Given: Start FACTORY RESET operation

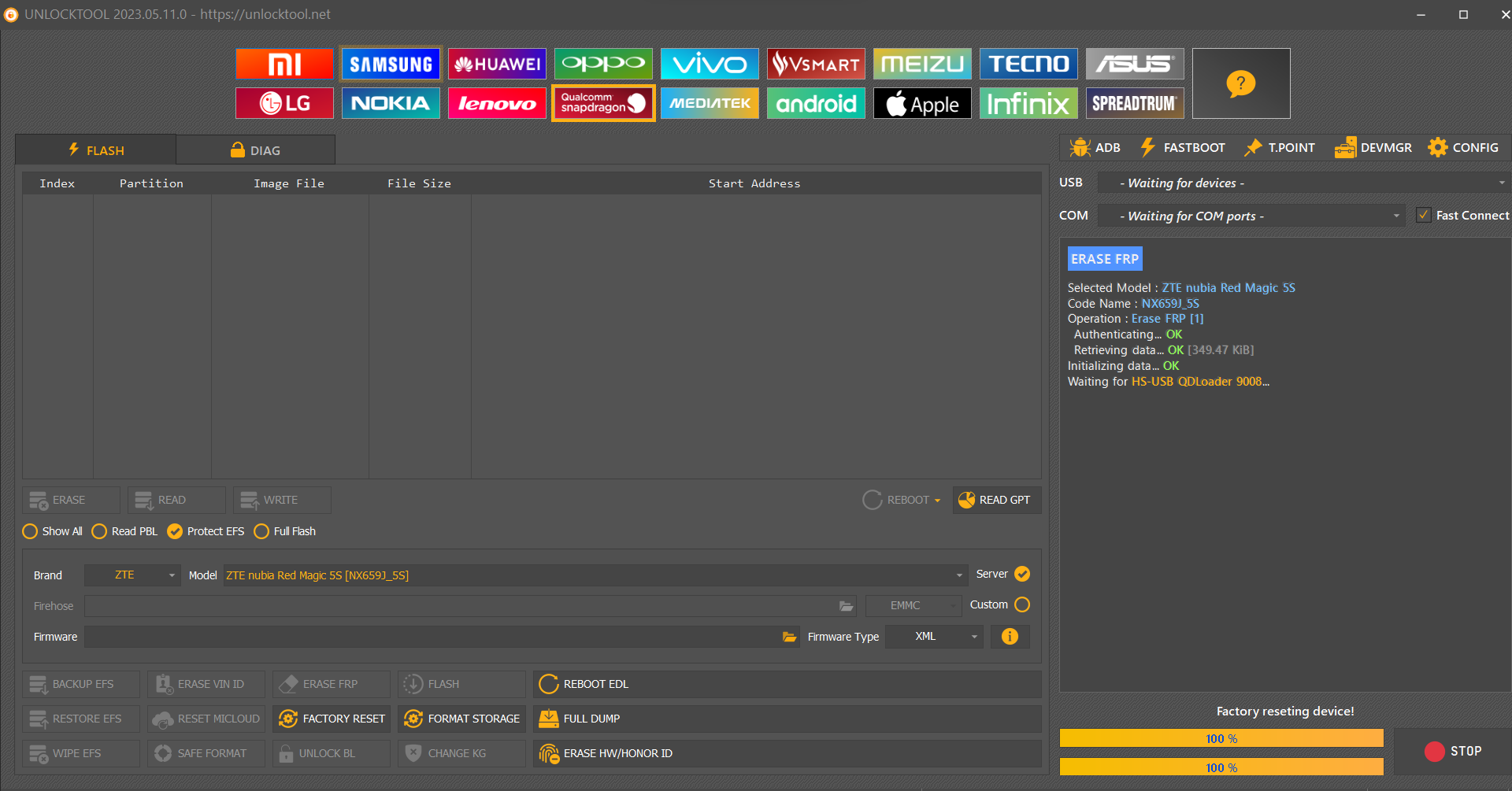Looking at the screenshot, I should coord(332,719).
